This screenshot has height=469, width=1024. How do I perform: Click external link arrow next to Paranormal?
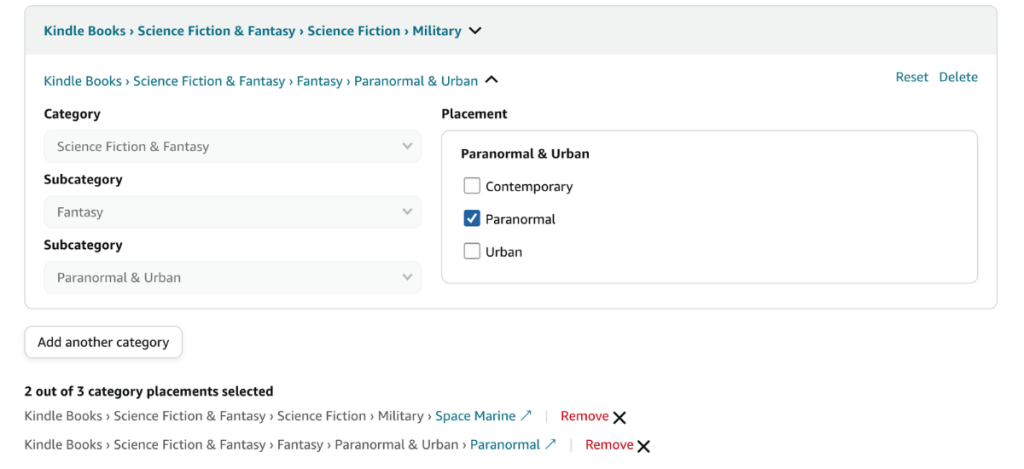(550, 444)
